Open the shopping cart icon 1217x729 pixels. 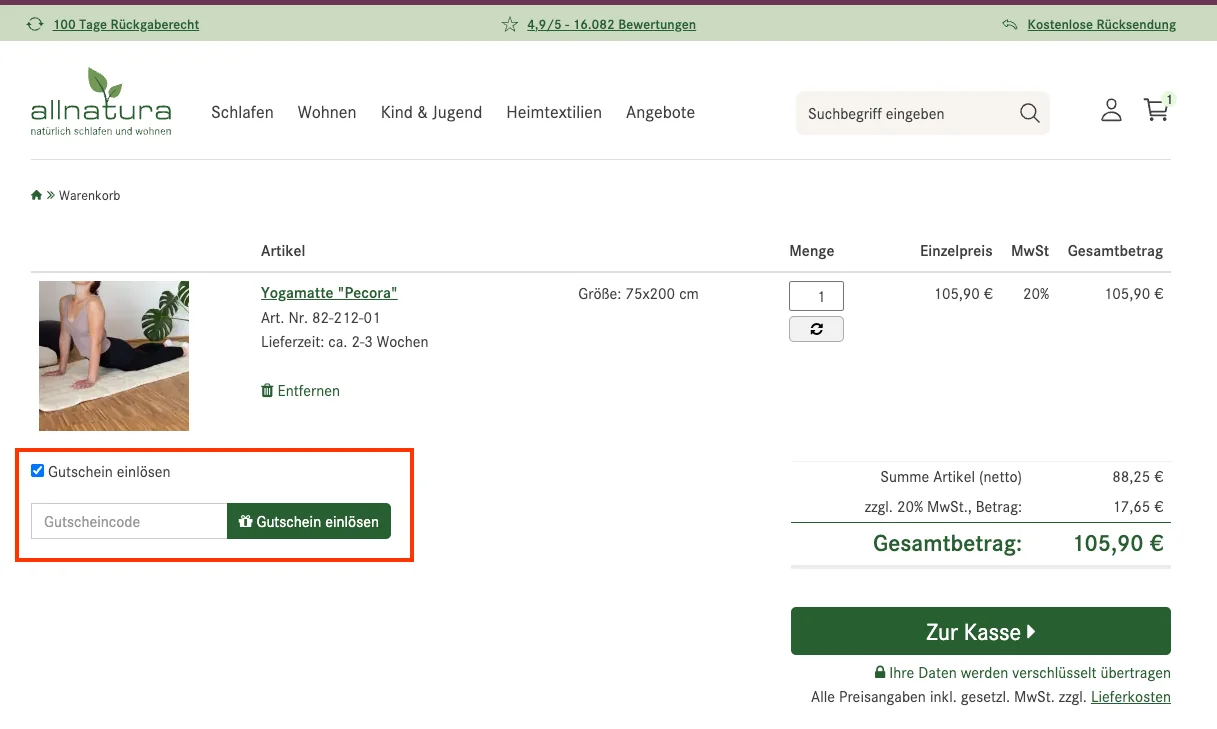coord(1156,111)
